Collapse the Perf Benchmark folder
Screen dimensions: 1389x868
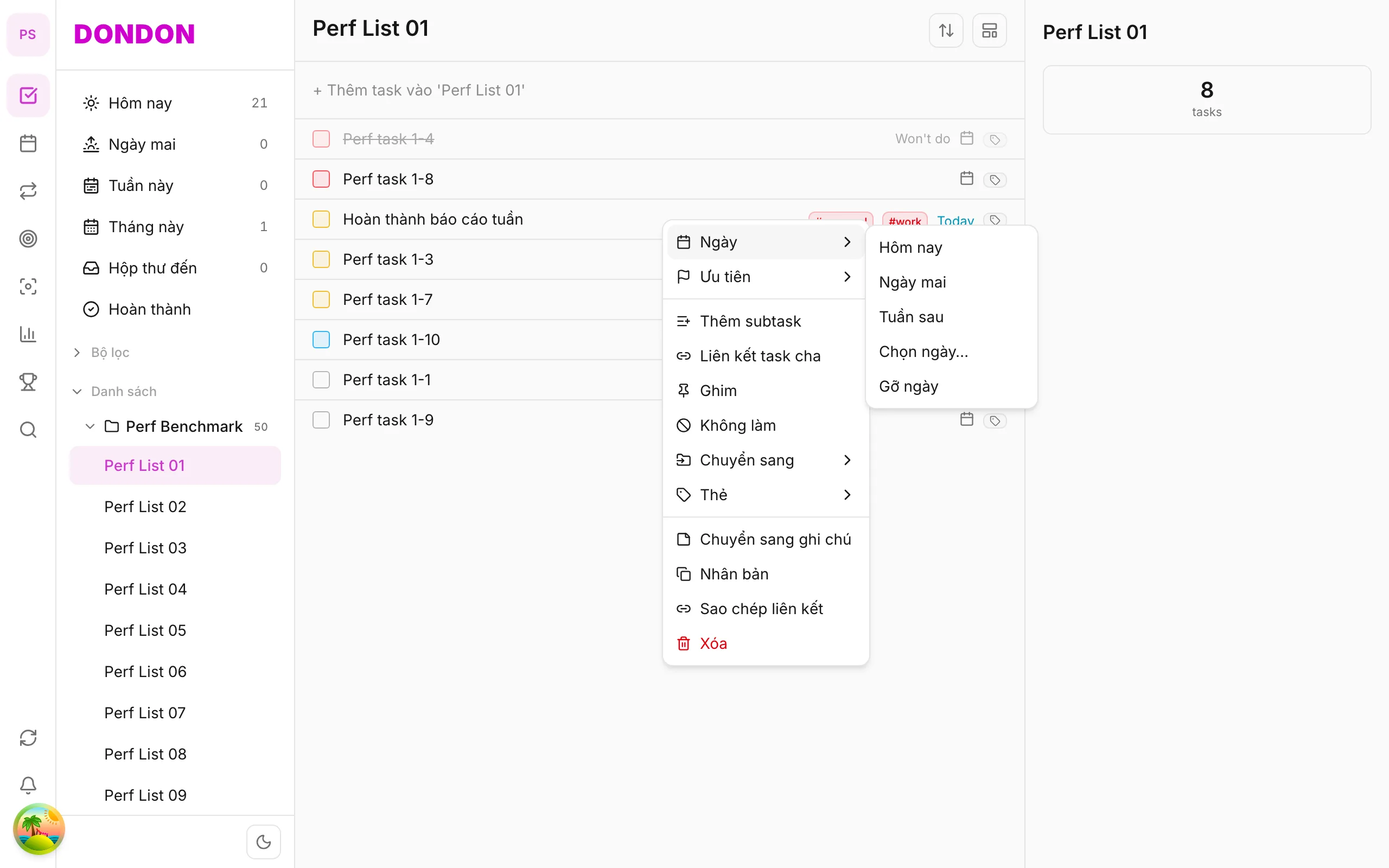pos(90,426)
